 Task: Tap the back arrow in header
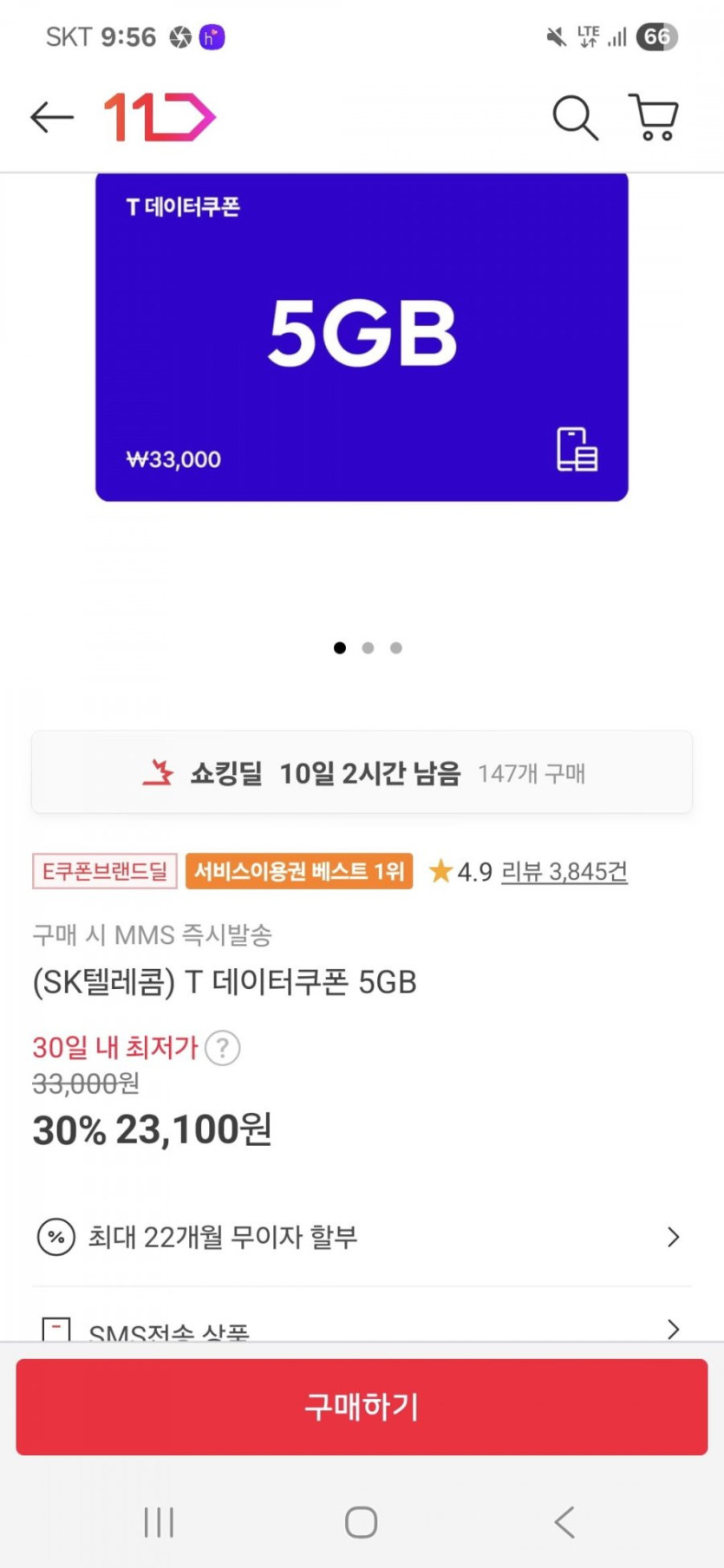click(x=52, y=117)
